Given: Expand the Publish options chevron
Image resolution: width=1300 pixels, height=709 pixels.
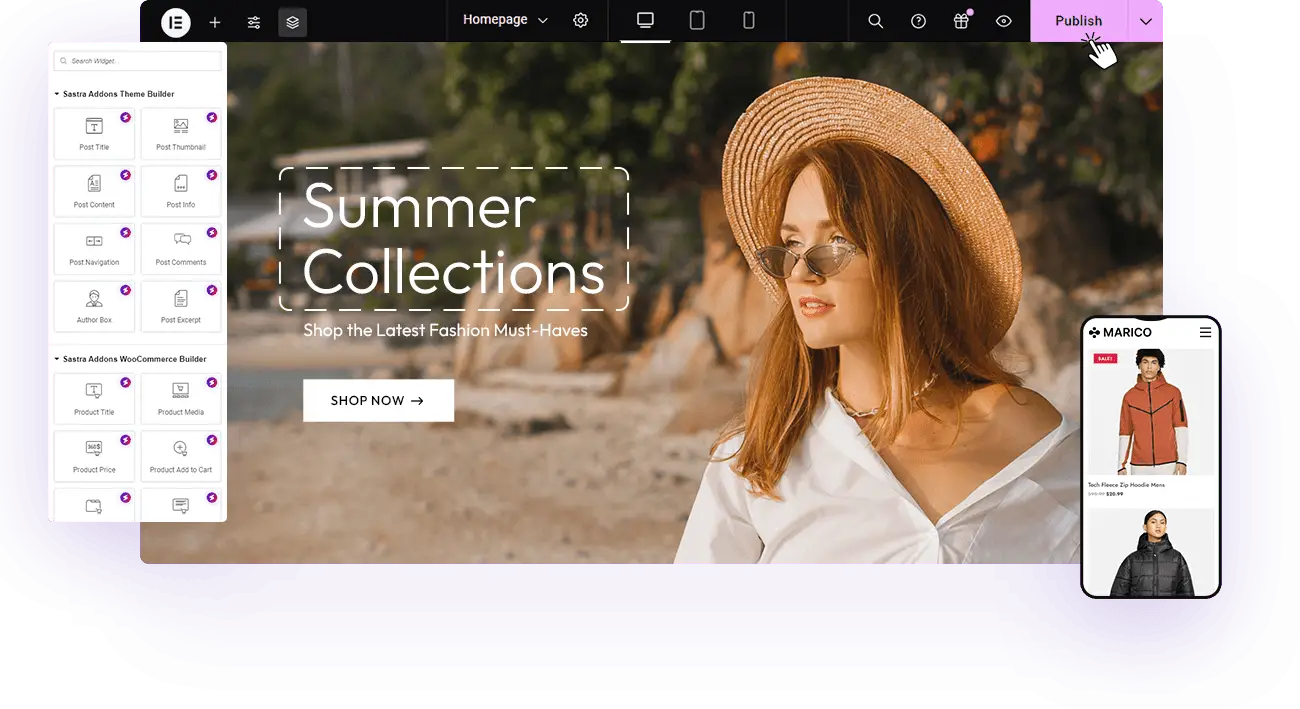Looking at the screenshot, I should (x=1146, y=20).
